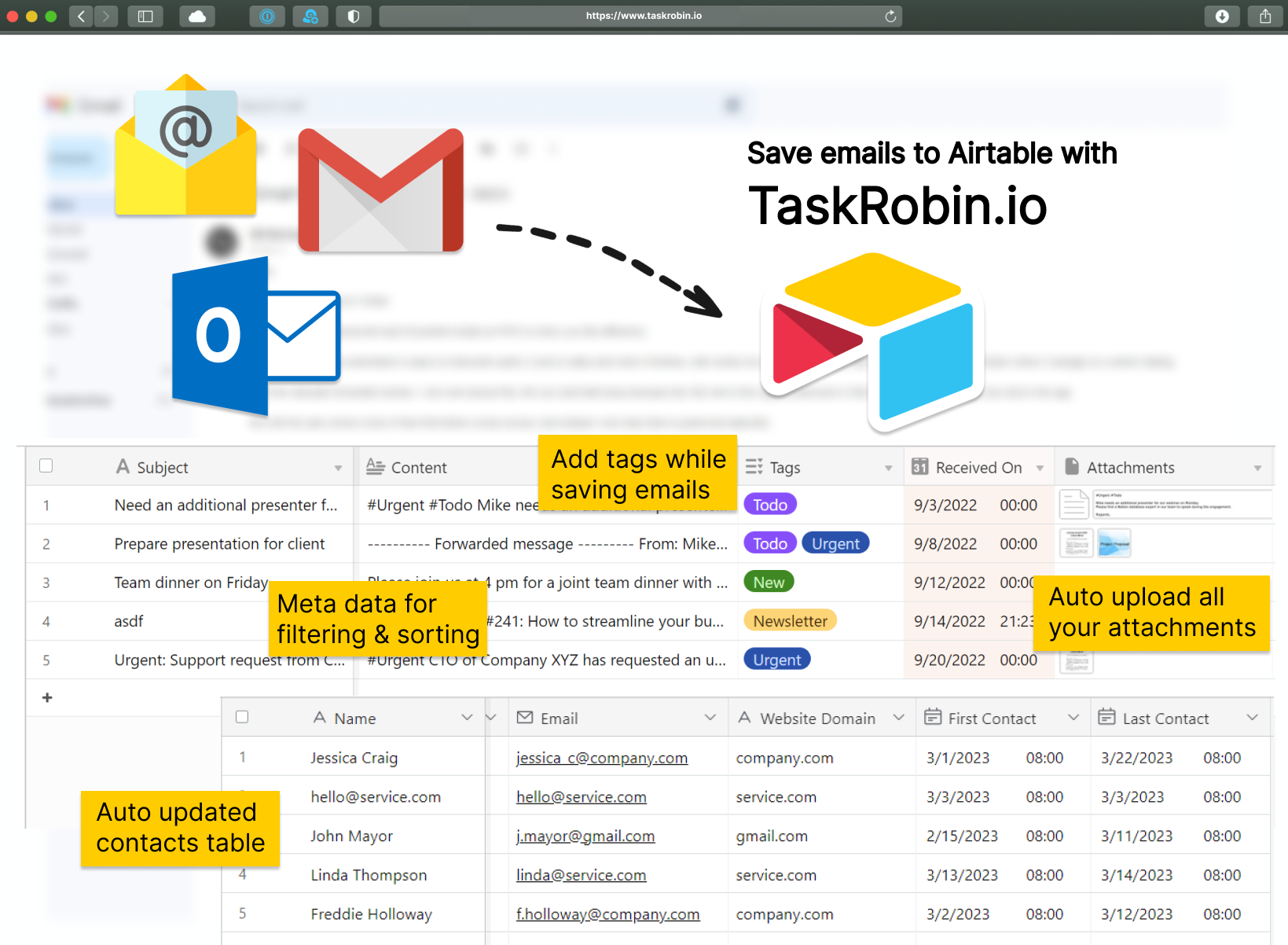Viewport: 1288px width, 945px height.
Task: Click the calendar icon beside First Contact
Action: (933, 717)
